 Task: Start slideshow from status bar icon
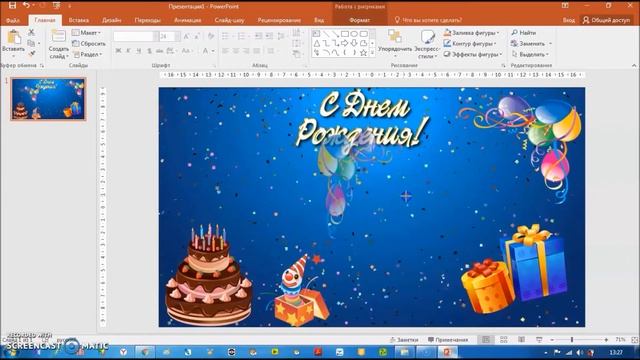(539, 340)
